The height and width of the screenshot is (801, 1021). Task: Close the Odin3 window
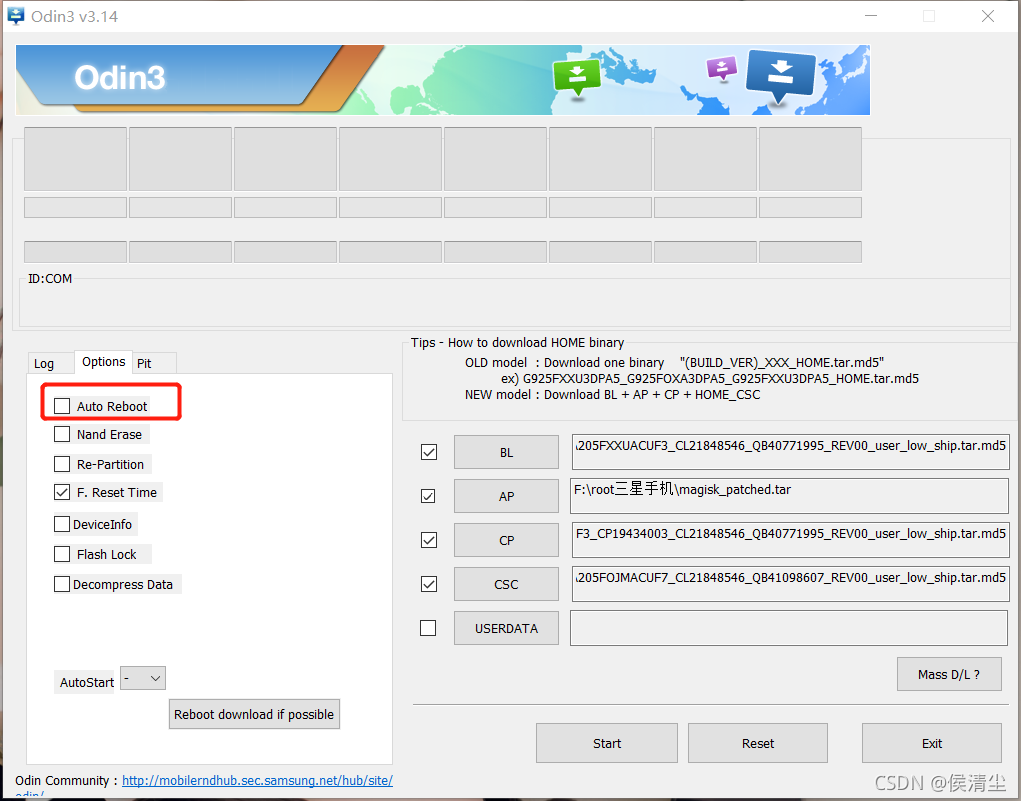[x=988, y=16]
